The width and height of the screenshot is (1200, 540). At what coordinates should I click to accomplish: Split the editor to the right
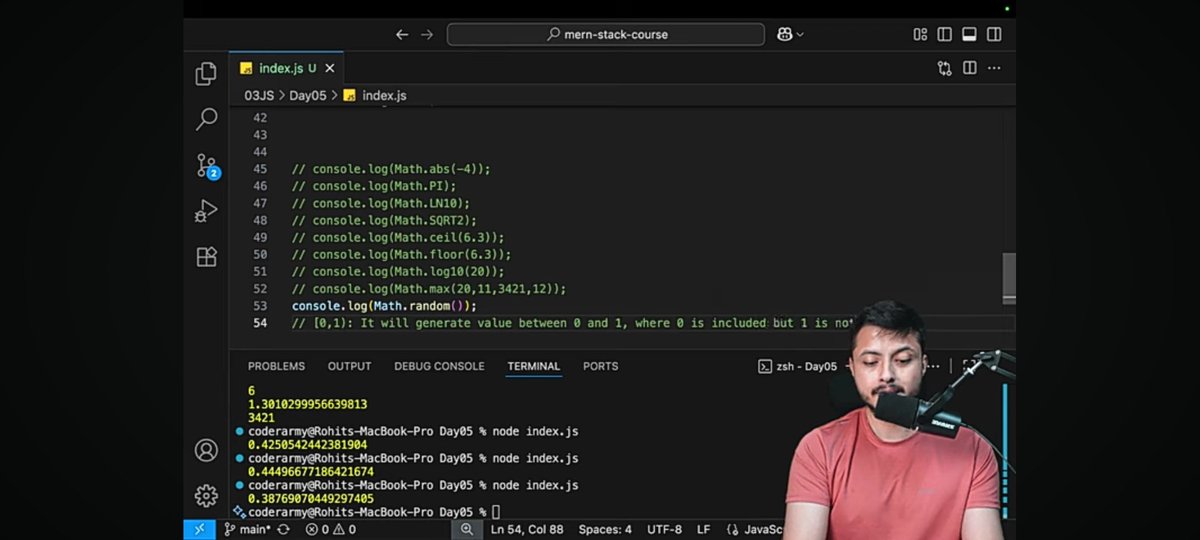tap(969, 68)
